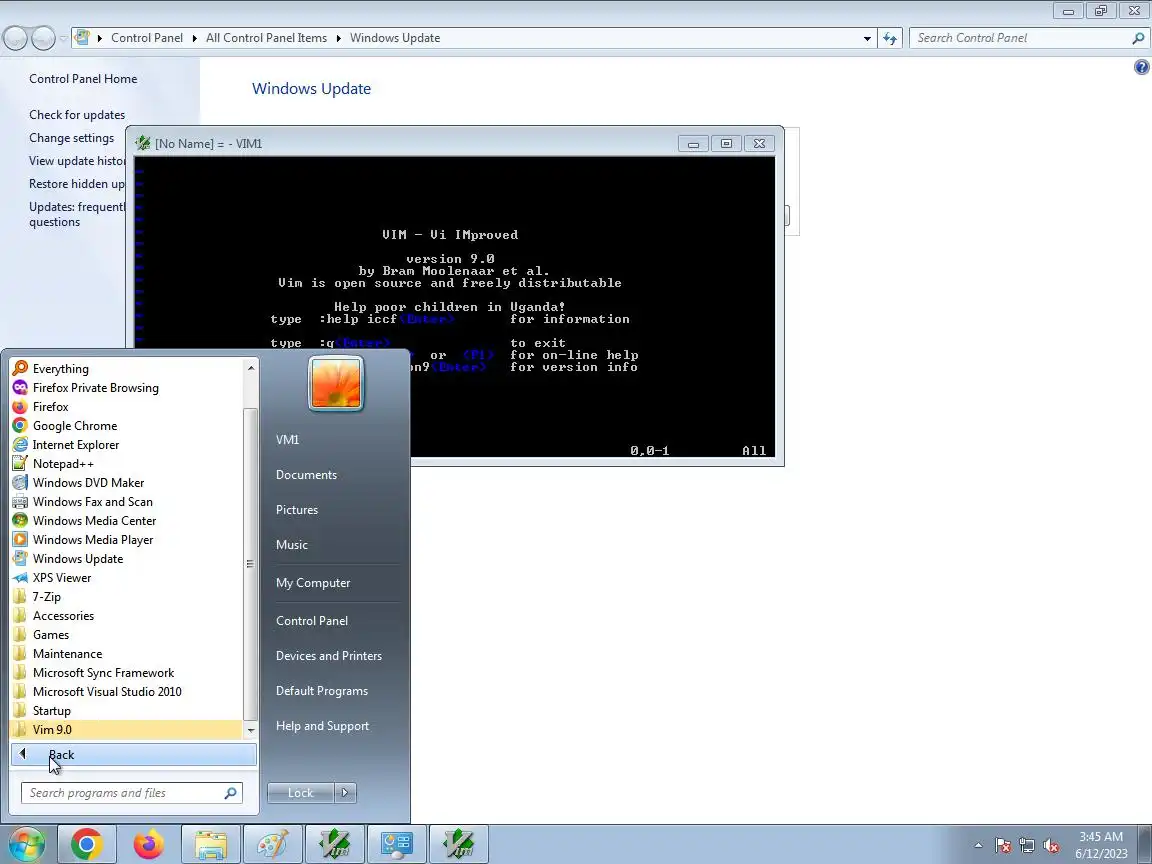The width and height of the screenshot is (1152, 864).
Task: Open Control Panel help icon
Action: [1141, 68]
